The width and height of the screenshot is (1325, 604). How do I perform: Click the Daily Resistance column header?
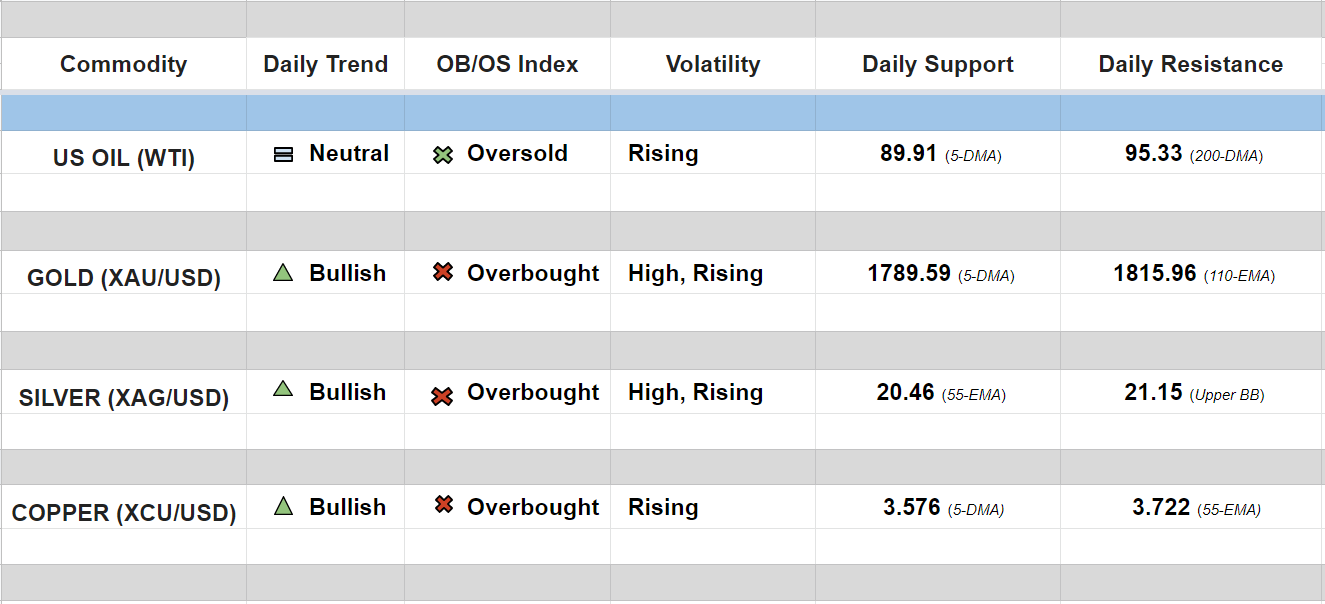[1190, 65]
